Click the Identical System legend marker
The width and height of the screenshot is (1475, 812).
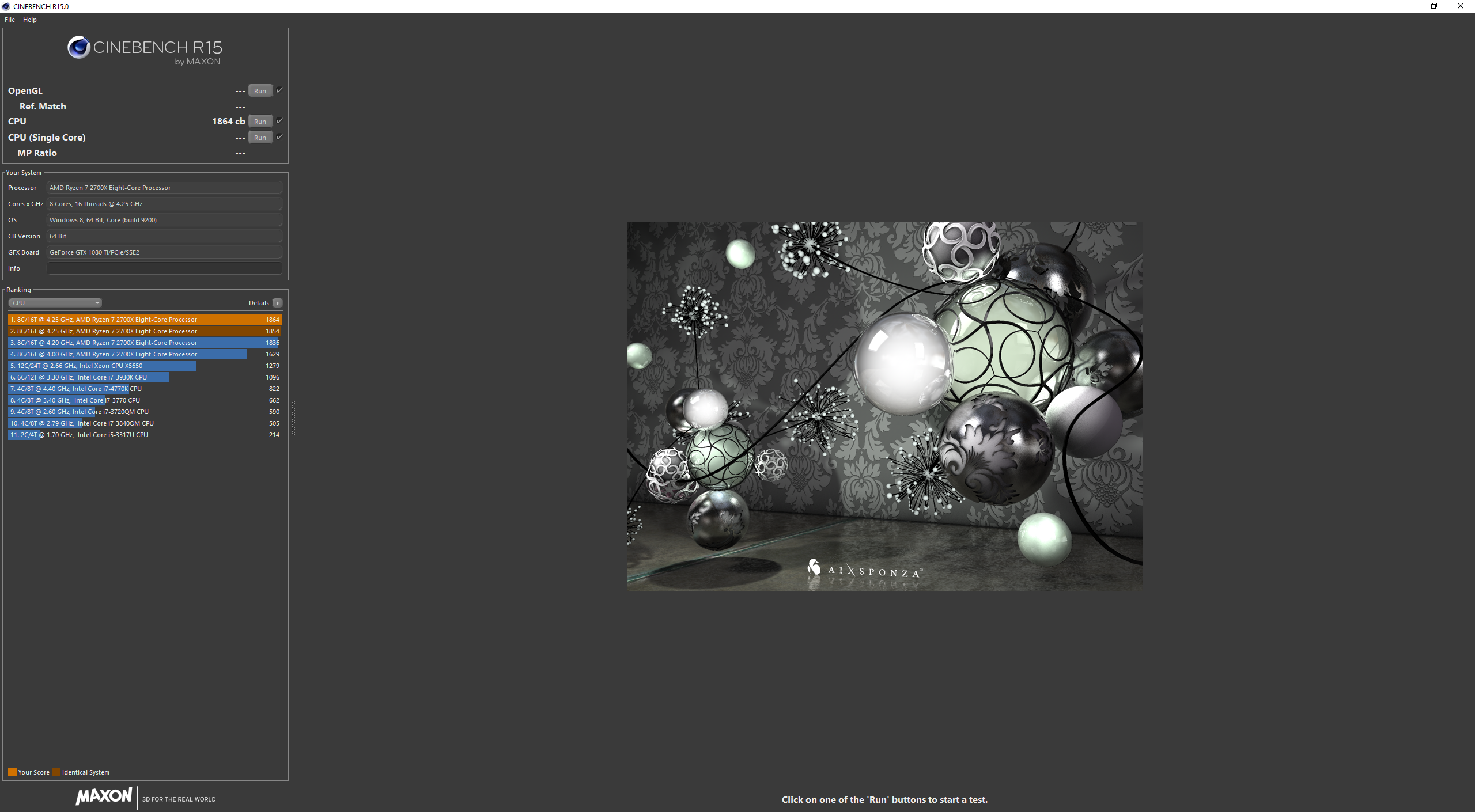pos(56,772)
